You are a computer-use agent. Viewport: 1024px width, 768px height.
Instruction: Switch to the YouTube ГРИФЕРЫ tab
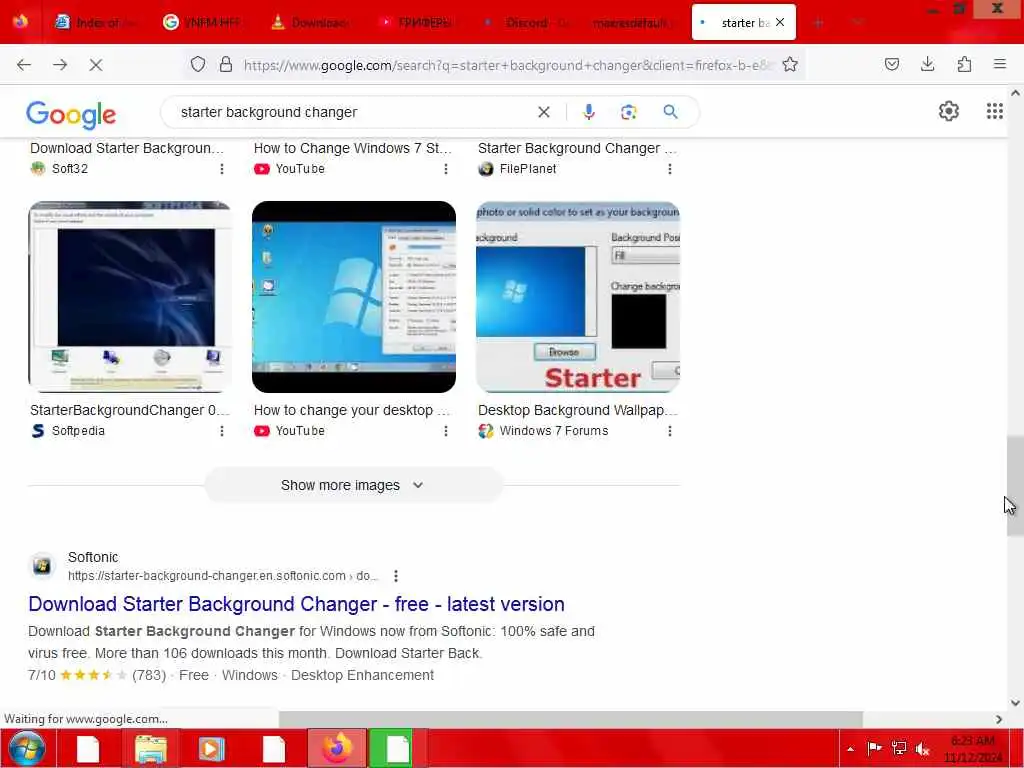[417, 22]
